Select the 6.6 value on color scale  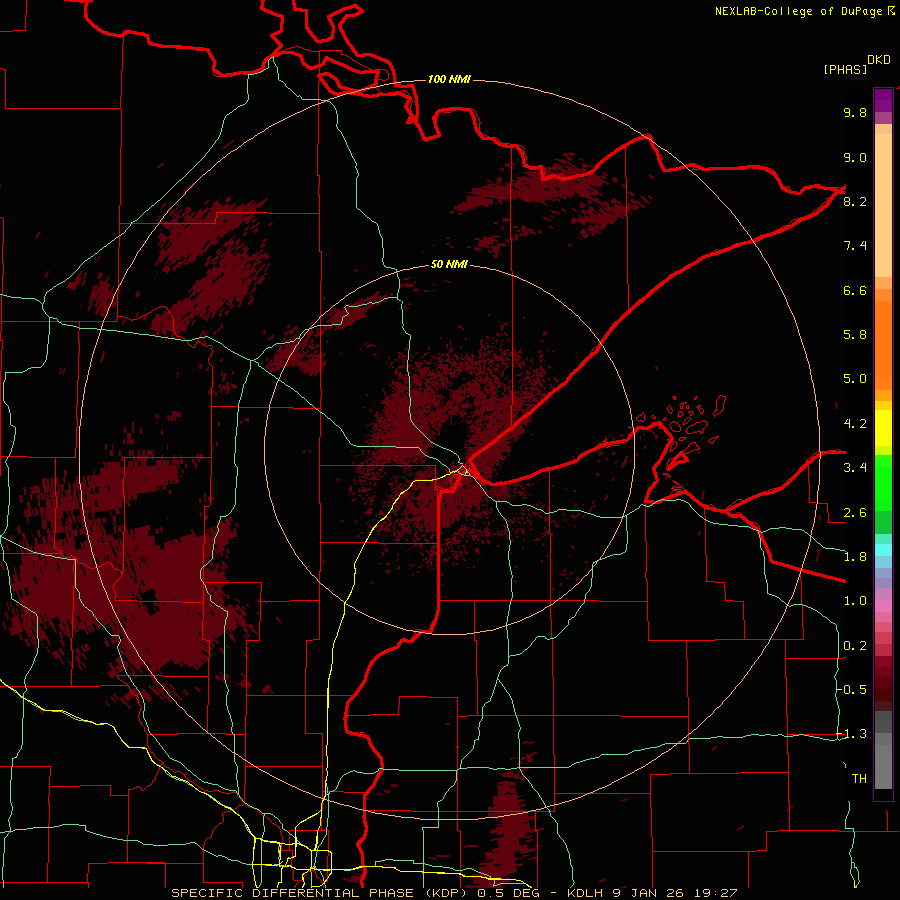click(x=855, y=290)
